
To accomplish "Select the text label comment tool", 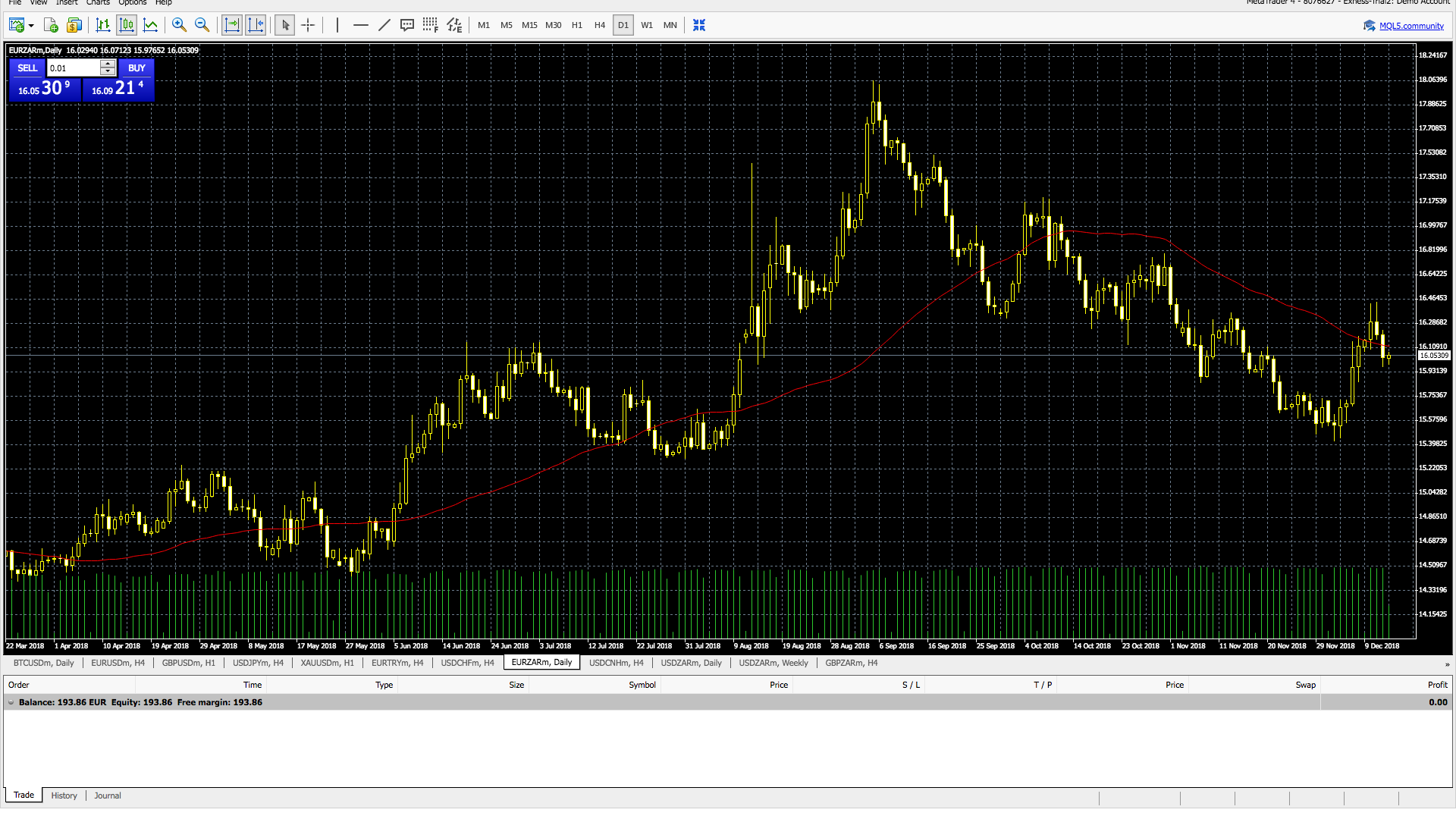I will coord(407,25).
